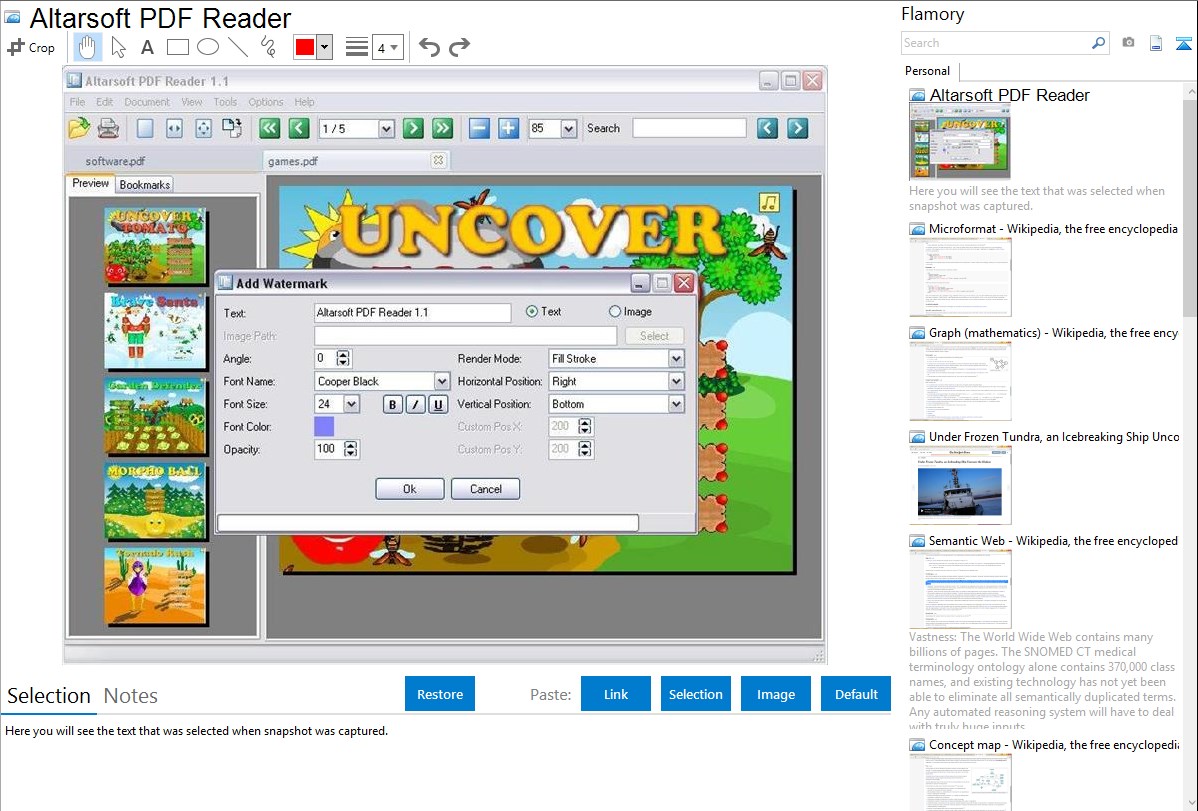Click the zoom in plus button
The width and height of the screenshot is (1198, 811).
click(508, 128)
